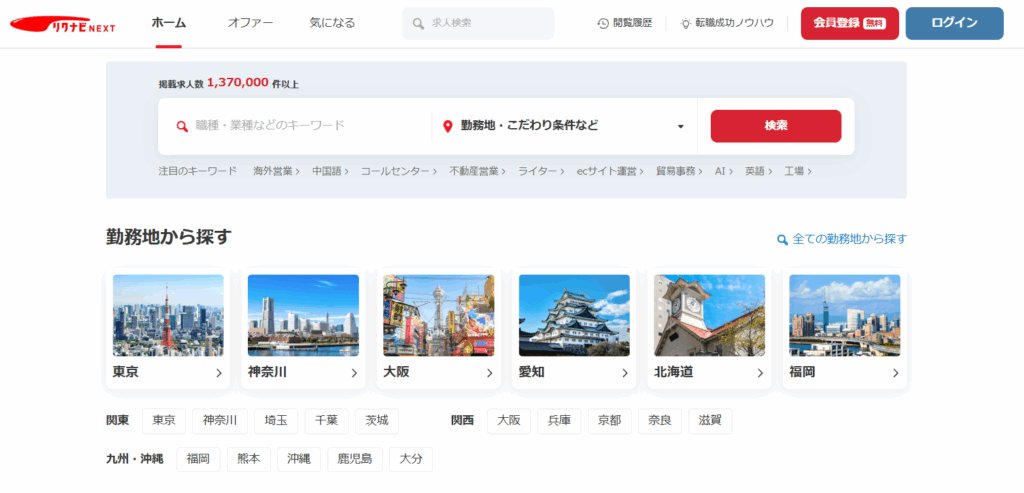1024x493 pixels.
Task: Open the 海外営業 keyword chevron link
Action: pyautogui.click(x=276, y=171)
